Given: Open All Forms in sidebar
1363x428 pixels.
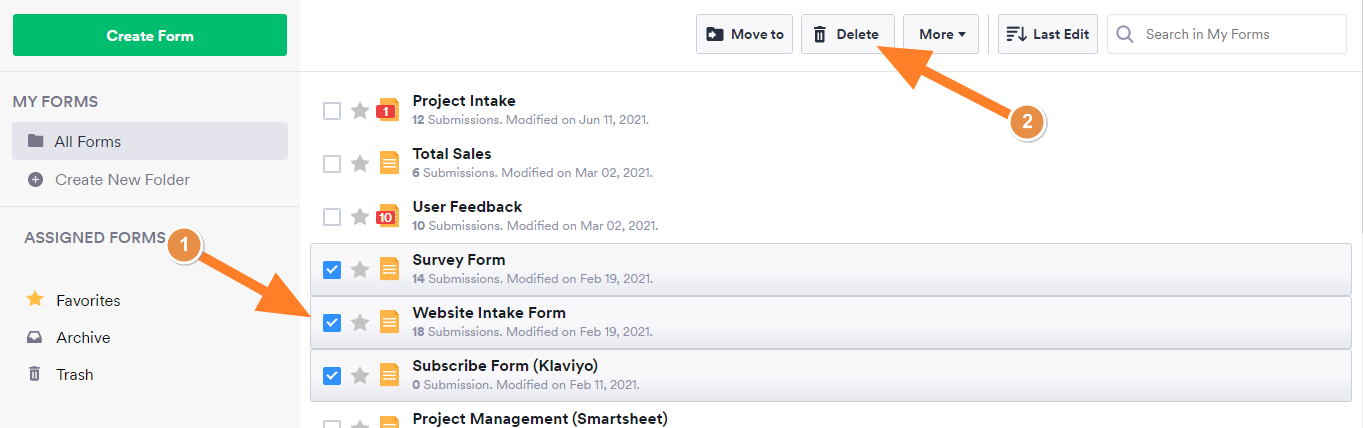Looking at the screenshot, I should (x=88, y=142).
